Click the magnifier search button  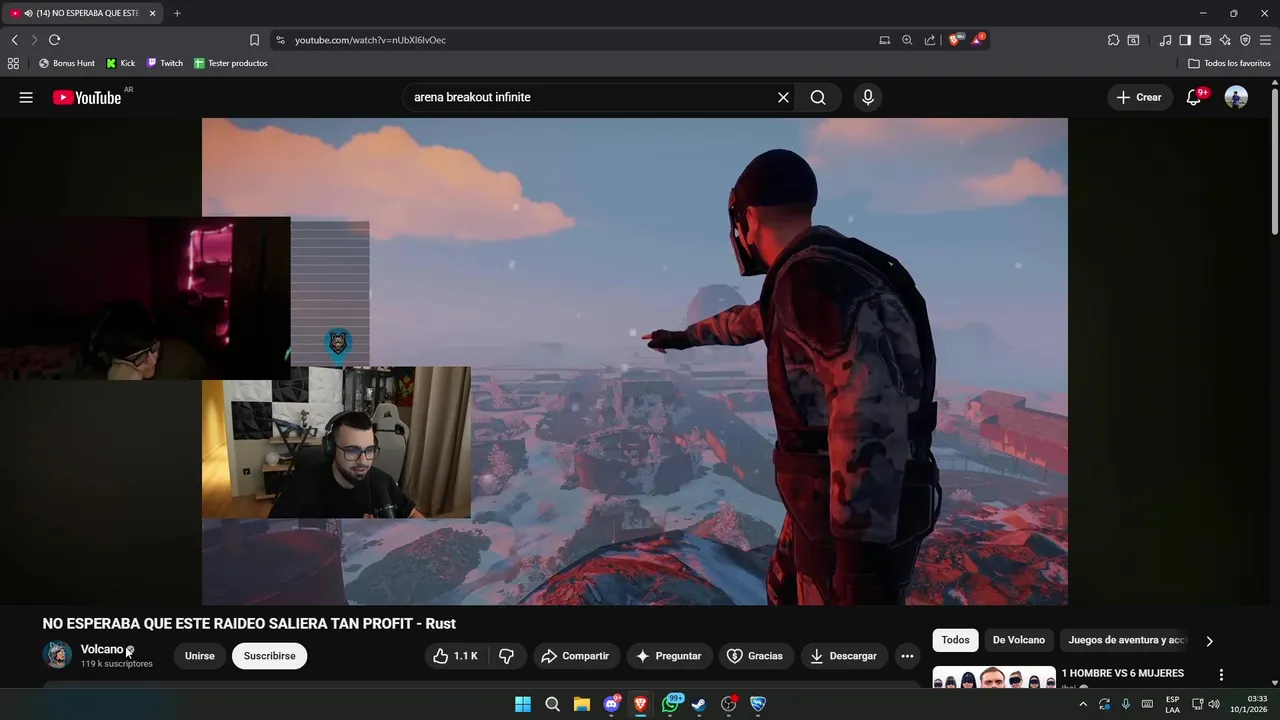[x=818, y=97]
